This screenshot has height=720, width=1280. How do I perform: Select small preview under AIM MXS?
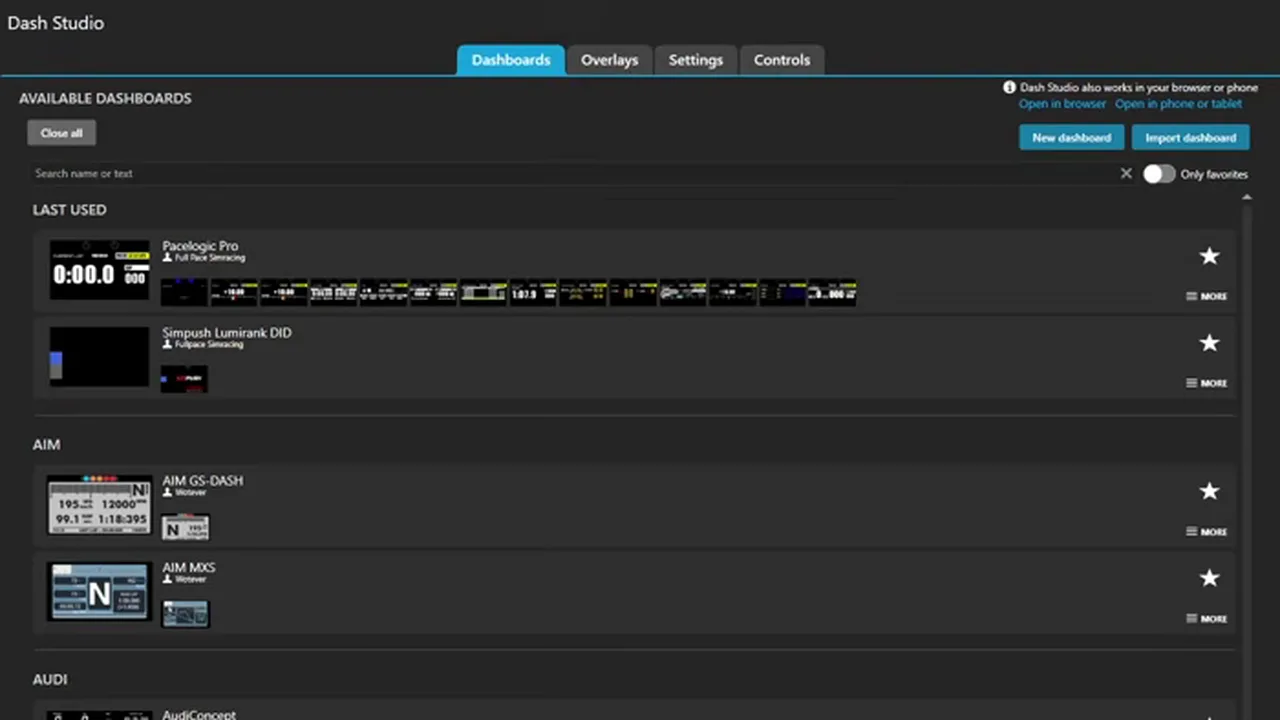tap(186, 614)
